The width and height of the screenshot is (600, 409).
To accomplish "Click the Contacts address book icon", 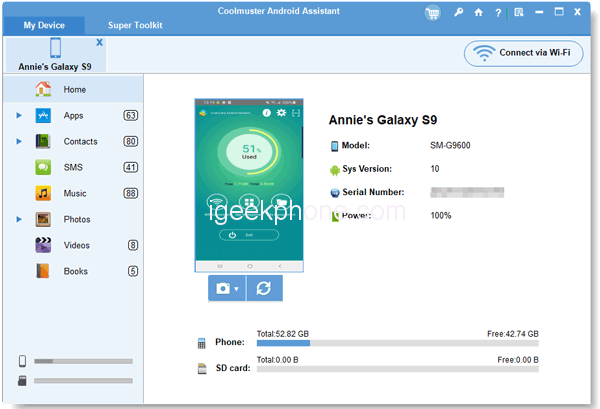I will [x=43, y=142].
